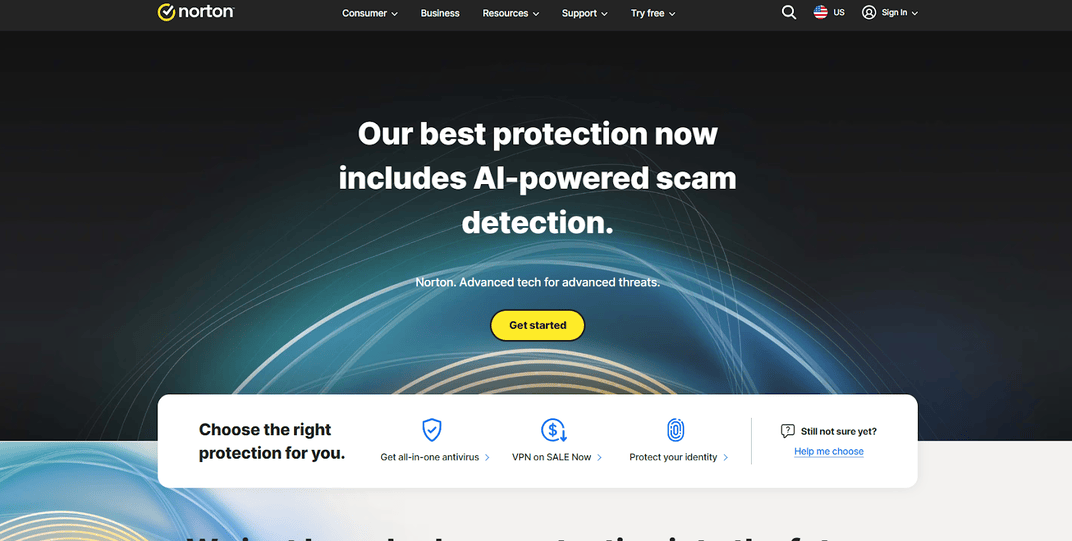Open the Try free dropdown
The height and width of the screenshot is (541, 1072).
click(653, 13)
